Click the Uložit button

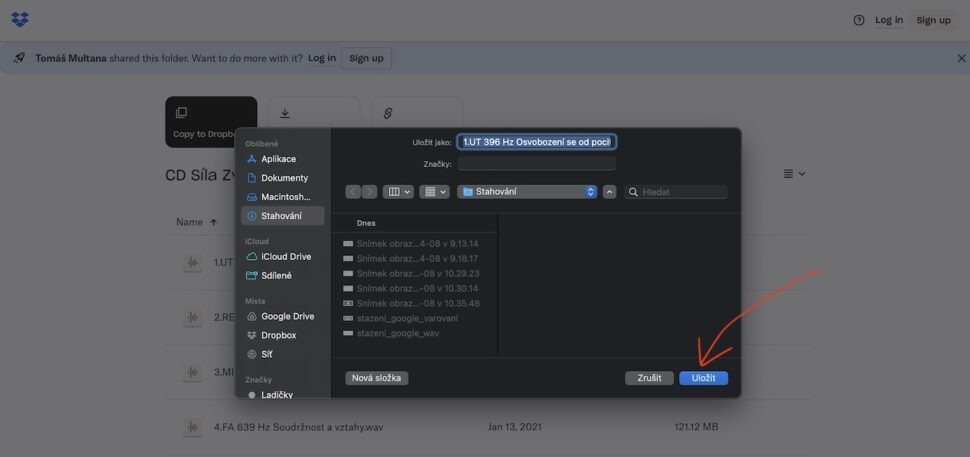click(x=703, y=378)
